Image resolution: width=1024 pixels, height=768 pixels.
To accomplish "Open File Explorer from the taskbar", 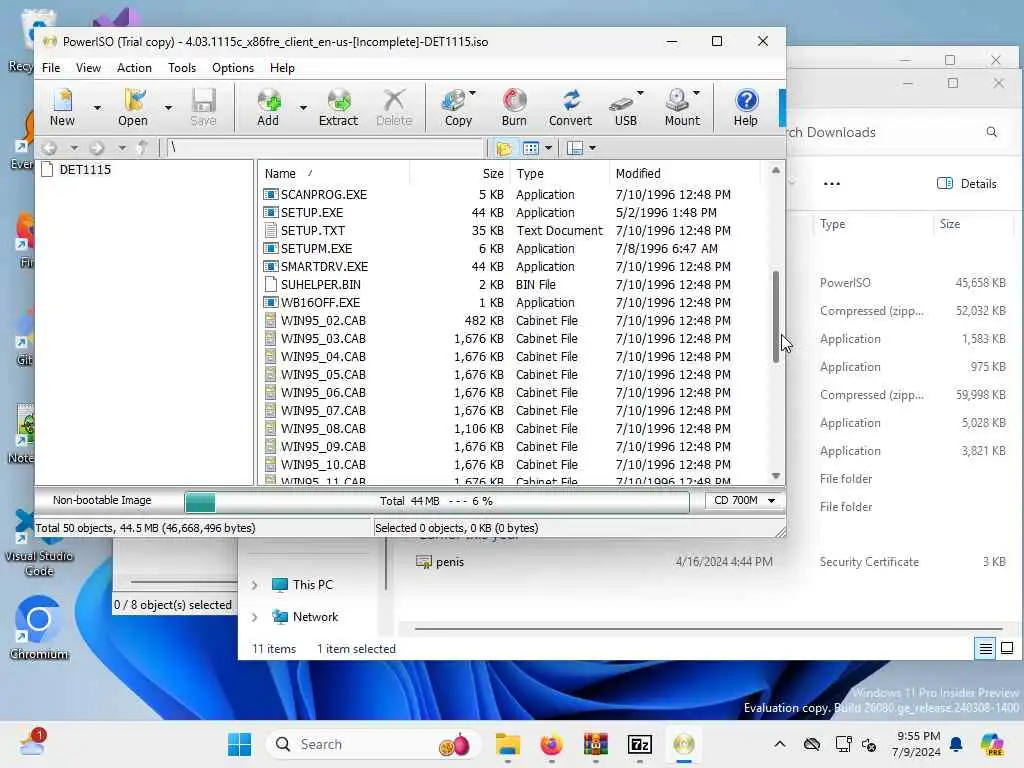I will click(x=507, y=744).
